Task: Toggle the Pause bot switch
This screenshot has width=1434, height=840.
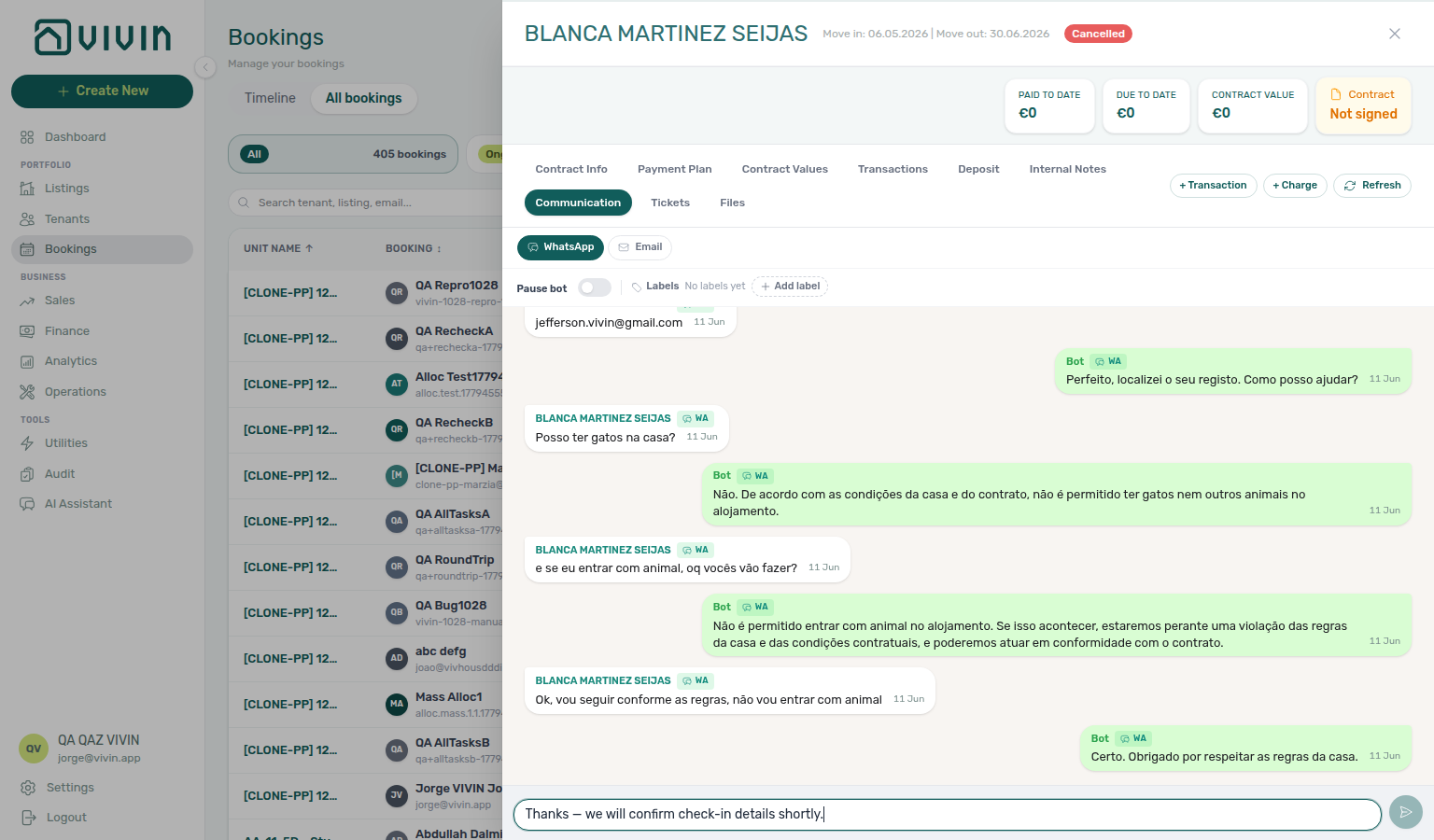Action: tap(595, 287)
